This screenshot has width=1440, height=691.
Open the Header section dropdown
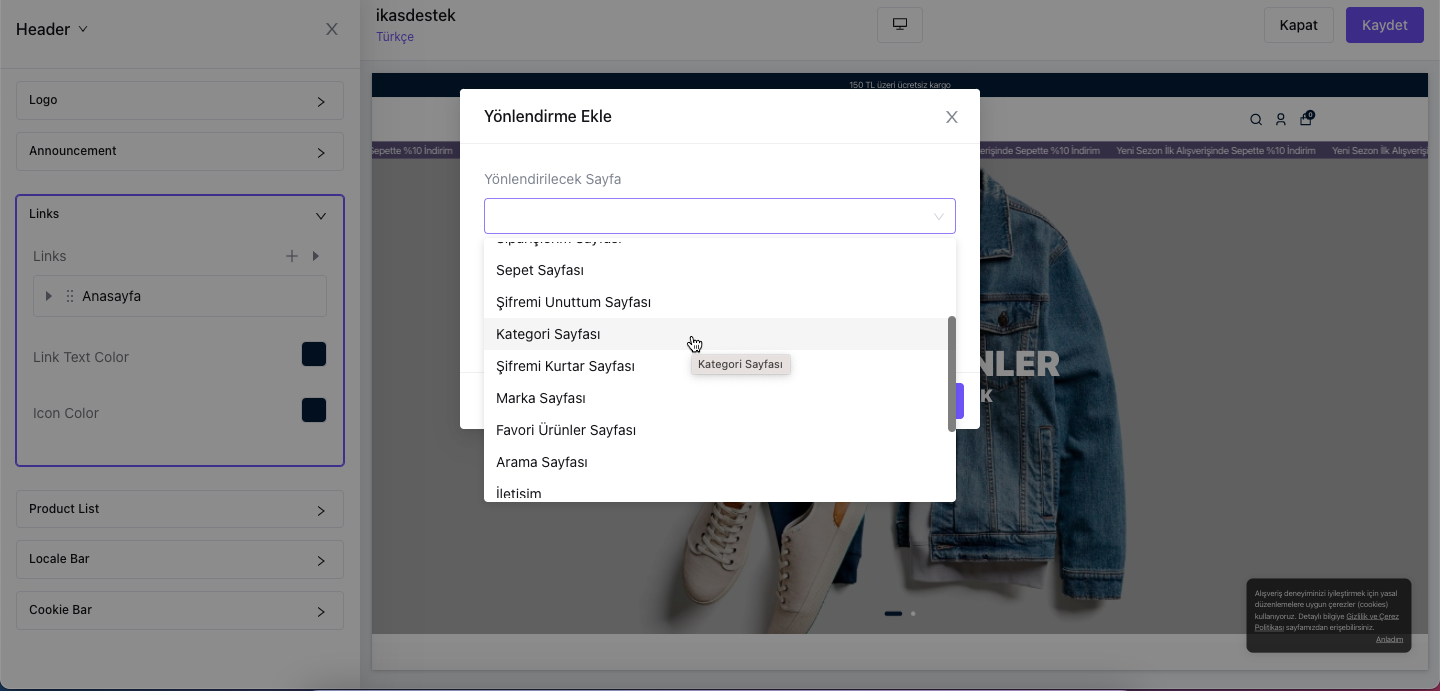point(52,29)
